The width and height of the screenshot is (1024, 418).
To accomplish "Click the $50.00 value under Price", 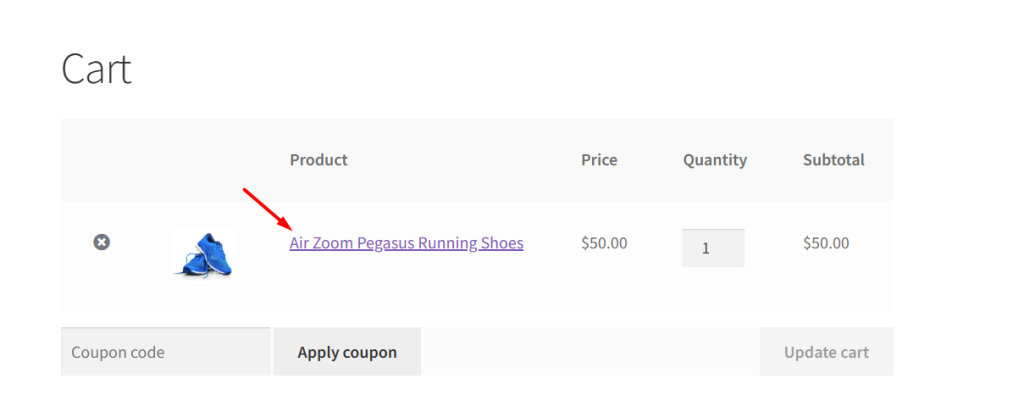I will (x=604, y=243).
